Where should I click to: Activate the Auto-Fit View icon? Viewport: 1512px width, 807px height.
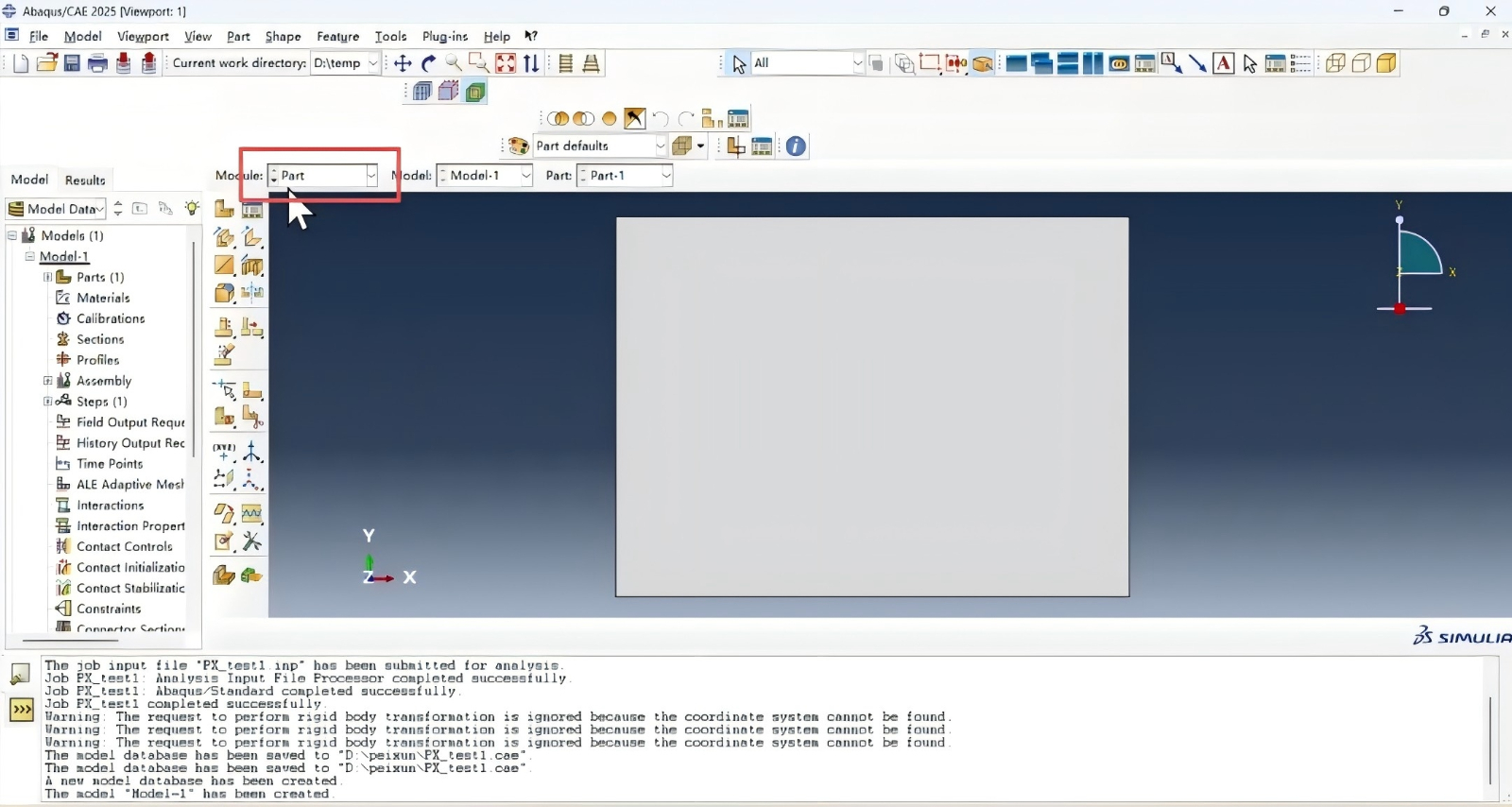tap(506, 63)
